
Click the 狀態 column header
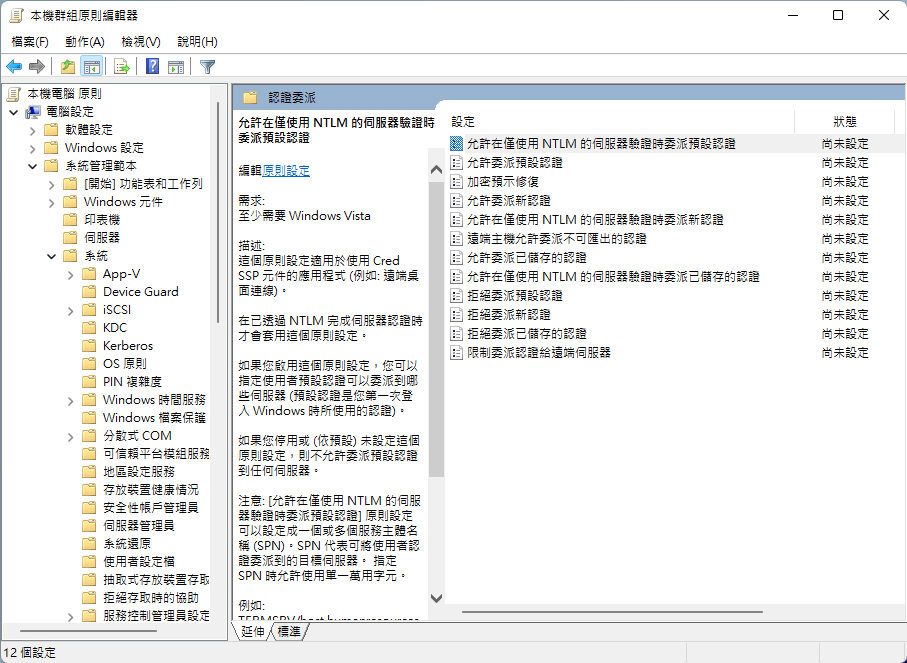(x=845, y=121)
